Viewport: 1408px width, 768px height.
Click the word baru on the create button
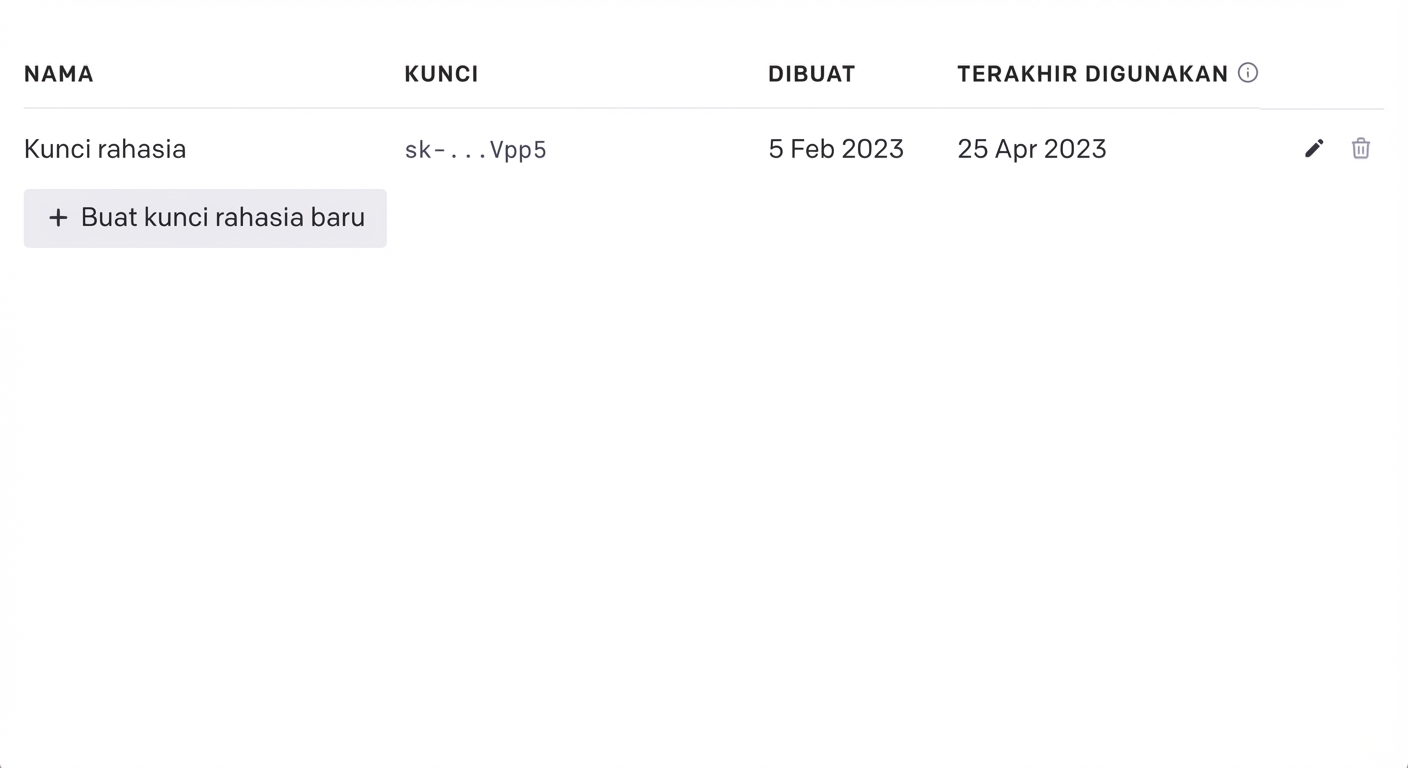click(x=338, y=218)
